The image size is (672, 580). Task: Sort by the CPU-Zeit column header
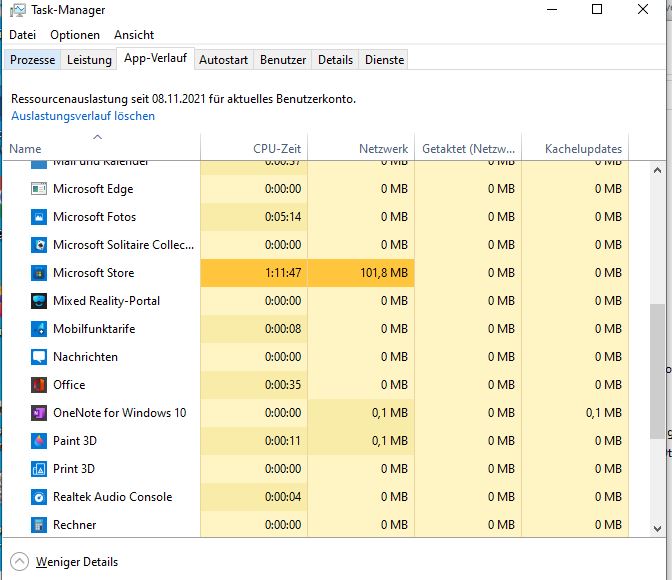coord(254,147)
